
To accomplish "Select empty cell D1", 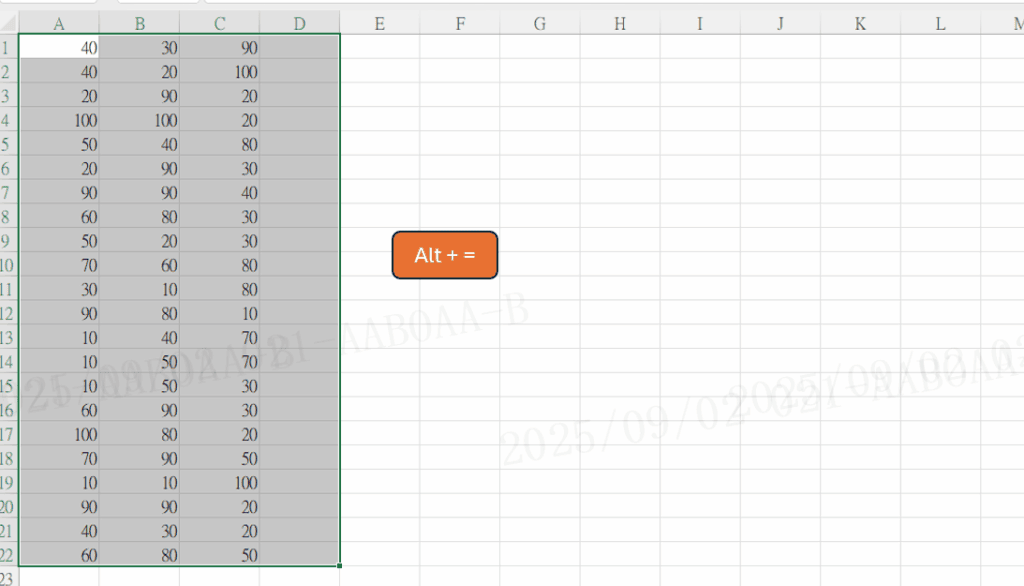I will click(299, 47).
